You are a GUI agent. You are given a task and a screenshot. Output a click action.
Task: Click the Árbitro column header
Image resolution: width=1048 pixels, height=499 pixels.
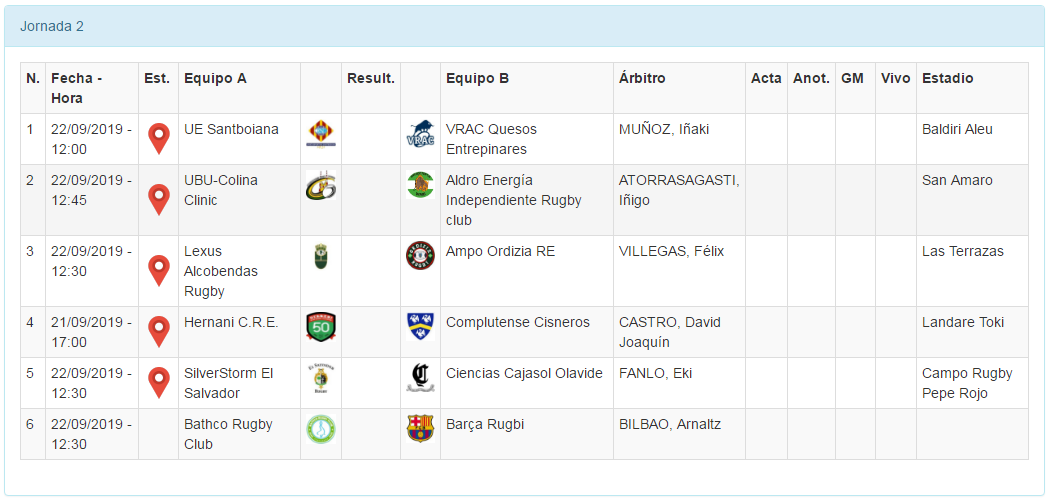[x=642, y=78]
